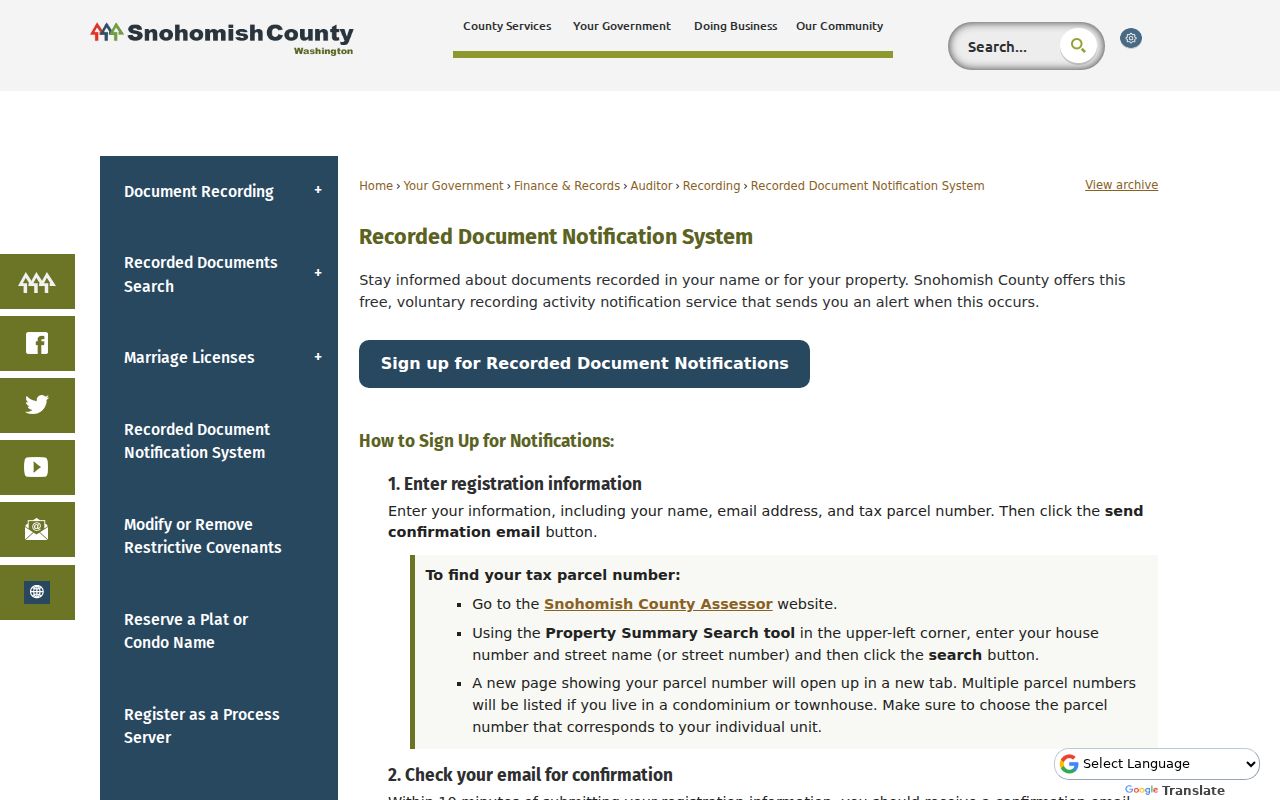Open the Twitter side icon
Viewport: 1280px width, 800px height.
[37, 405]
